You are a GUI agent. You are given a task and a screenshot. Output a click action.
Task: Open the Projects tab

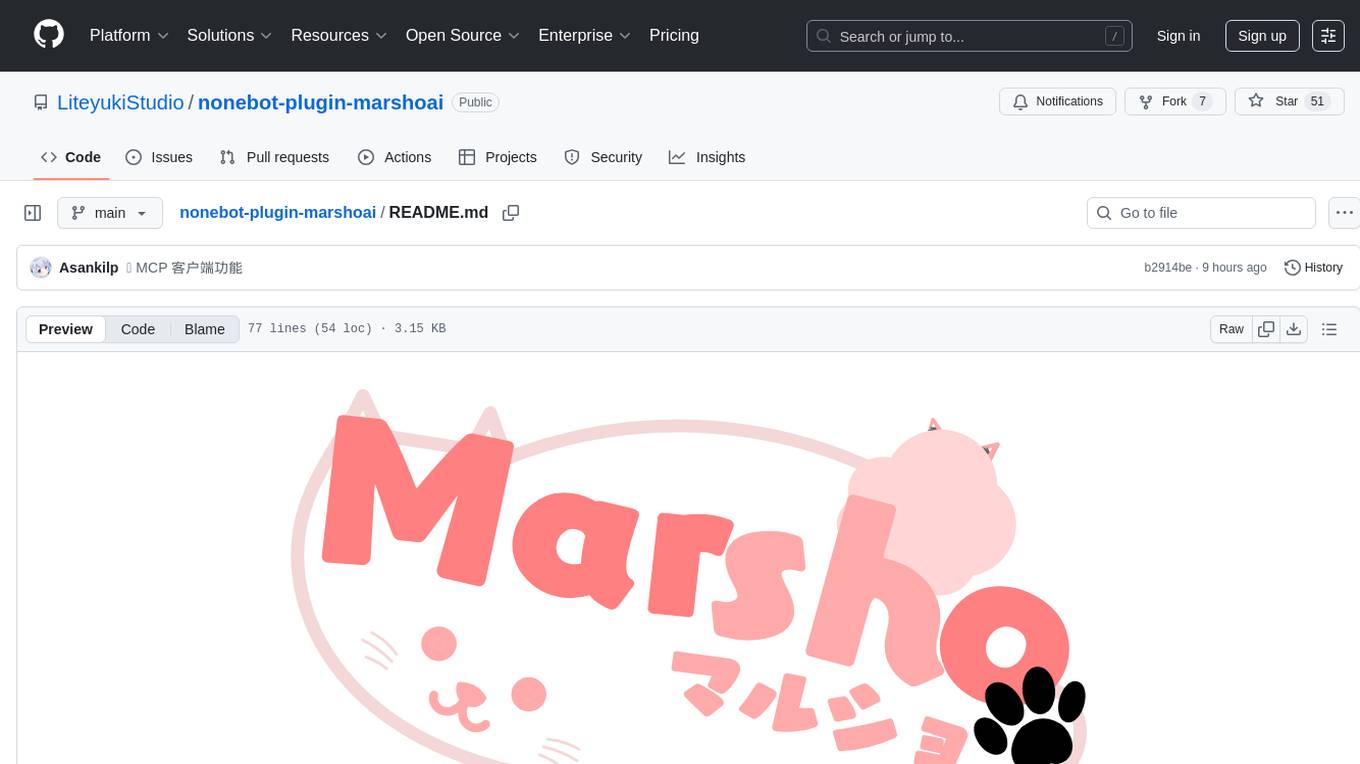coord(498,157)
